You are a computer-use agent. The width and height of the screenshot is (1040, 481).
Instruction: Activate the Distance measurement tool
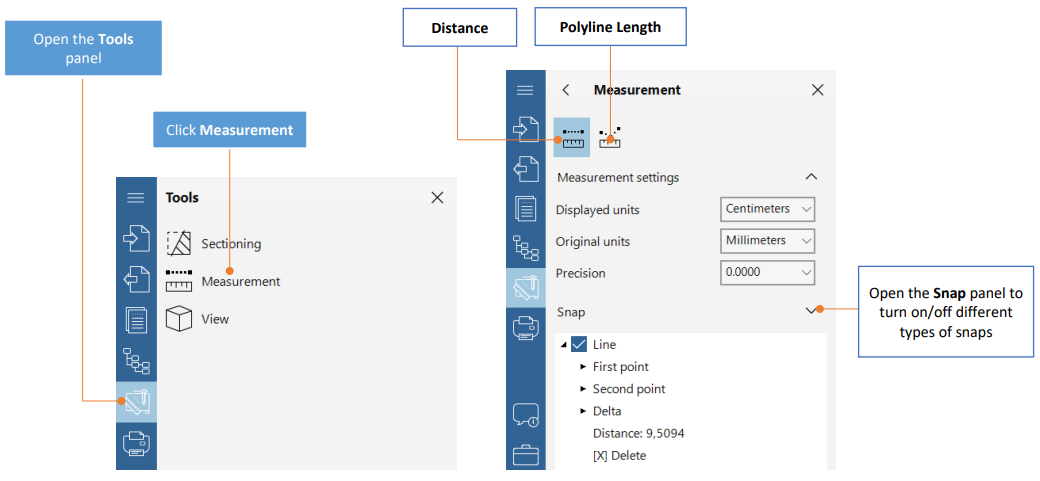click(x=571, y=137)
